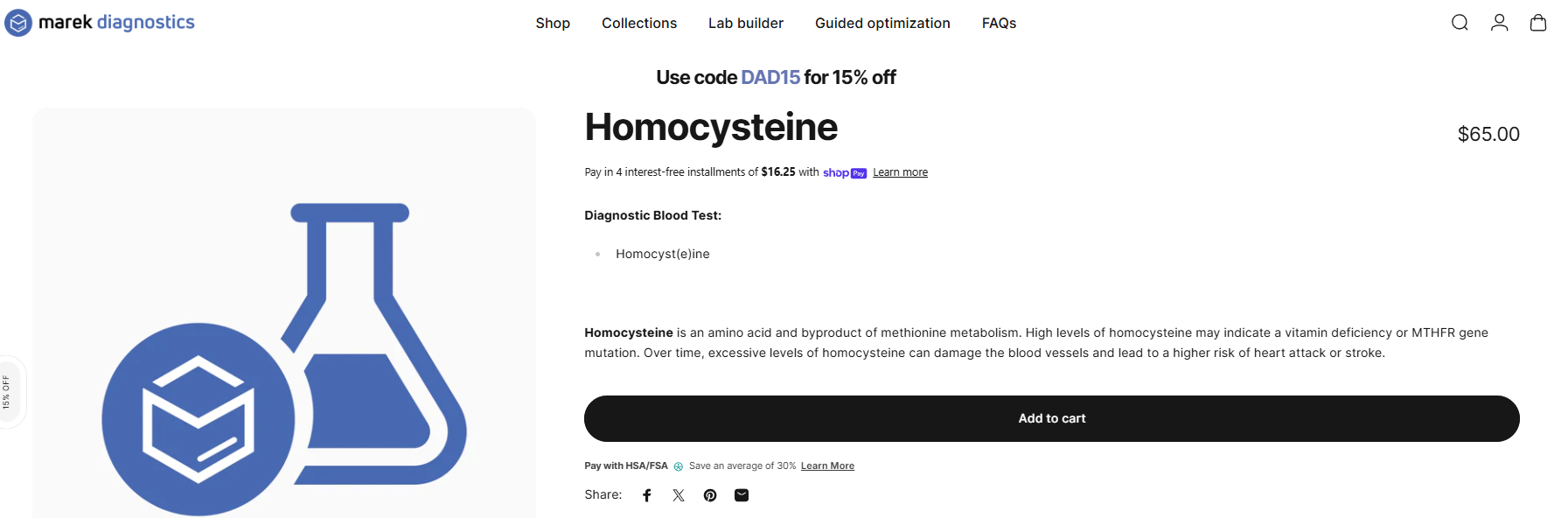Add Homocysteine test to cart
The height and width of the screenshot is (518, 1568).
click(x=1052, y=418)
